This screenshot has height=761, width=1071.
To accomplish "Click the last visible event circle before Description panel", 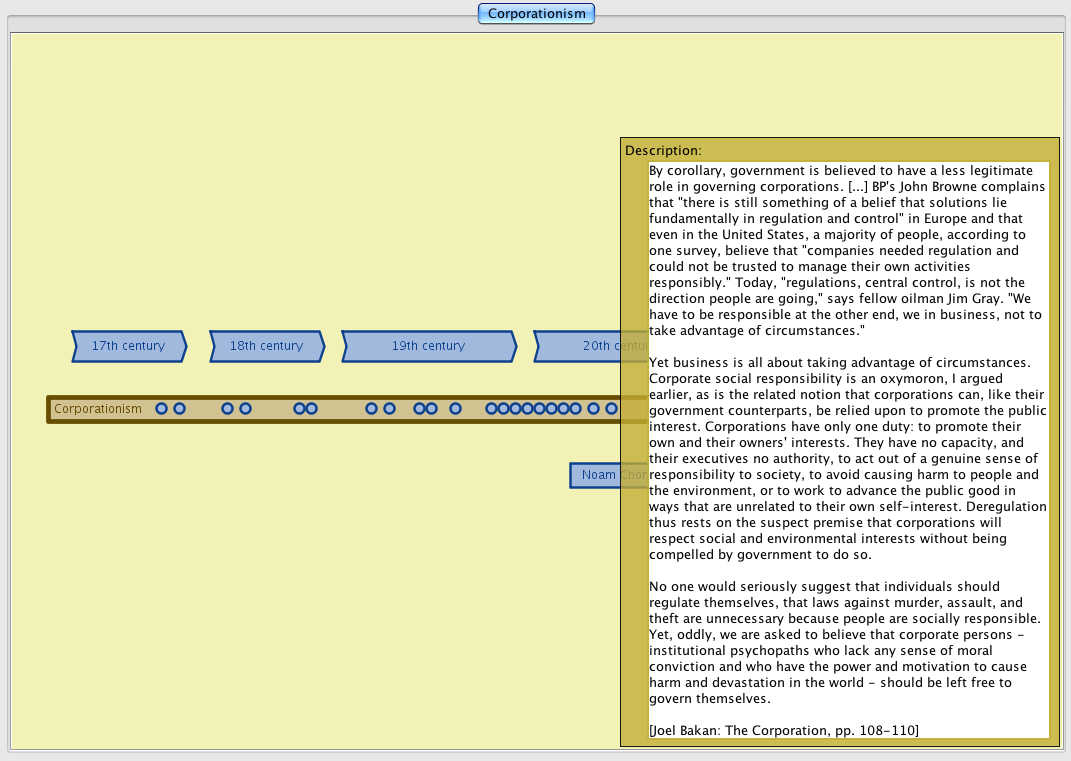I will [611, 409].
